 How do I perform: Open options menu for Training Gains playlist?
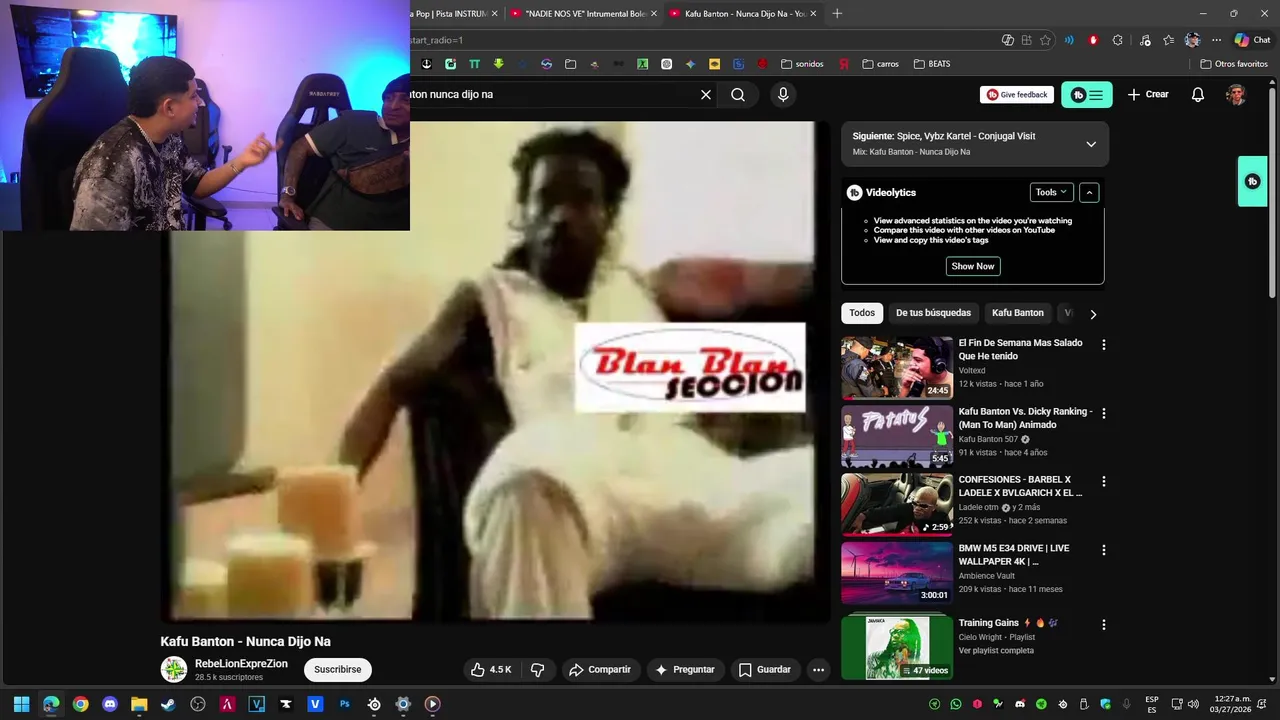pos(1104,625)
